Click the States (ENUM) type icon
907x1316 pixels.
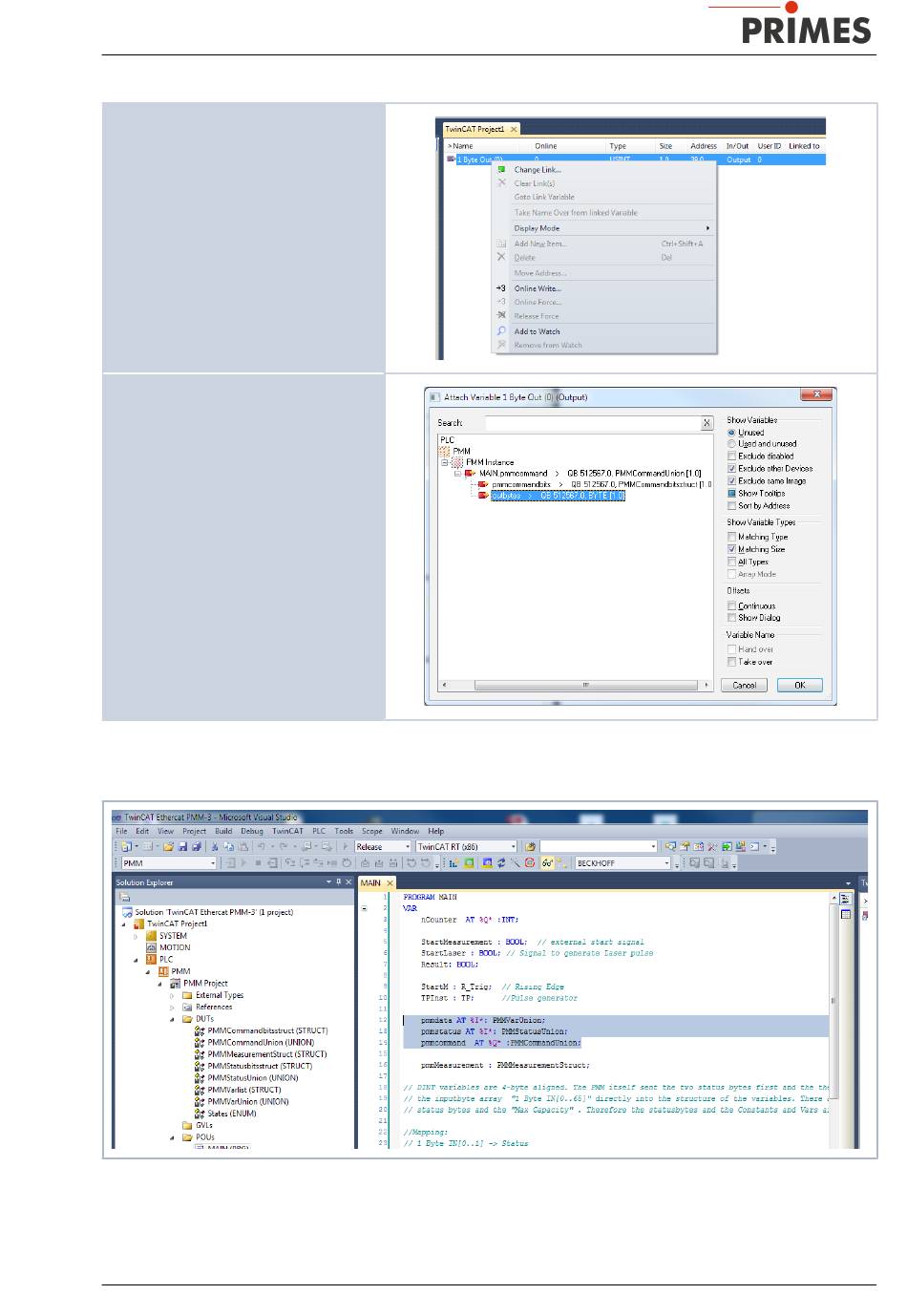click(200, 1114)
